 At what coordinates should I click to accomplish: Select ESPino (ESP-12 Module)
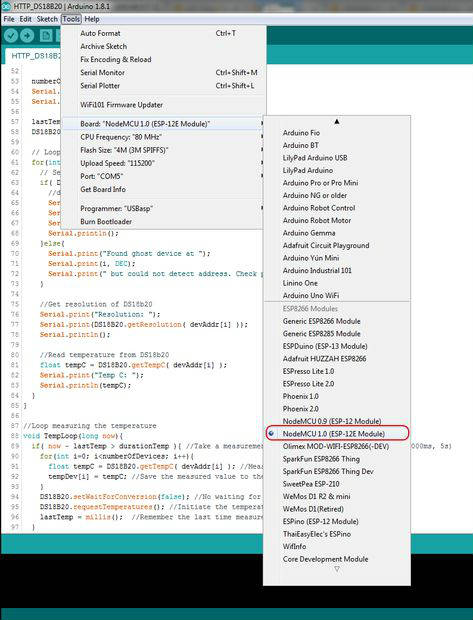[x=337, y=522]
